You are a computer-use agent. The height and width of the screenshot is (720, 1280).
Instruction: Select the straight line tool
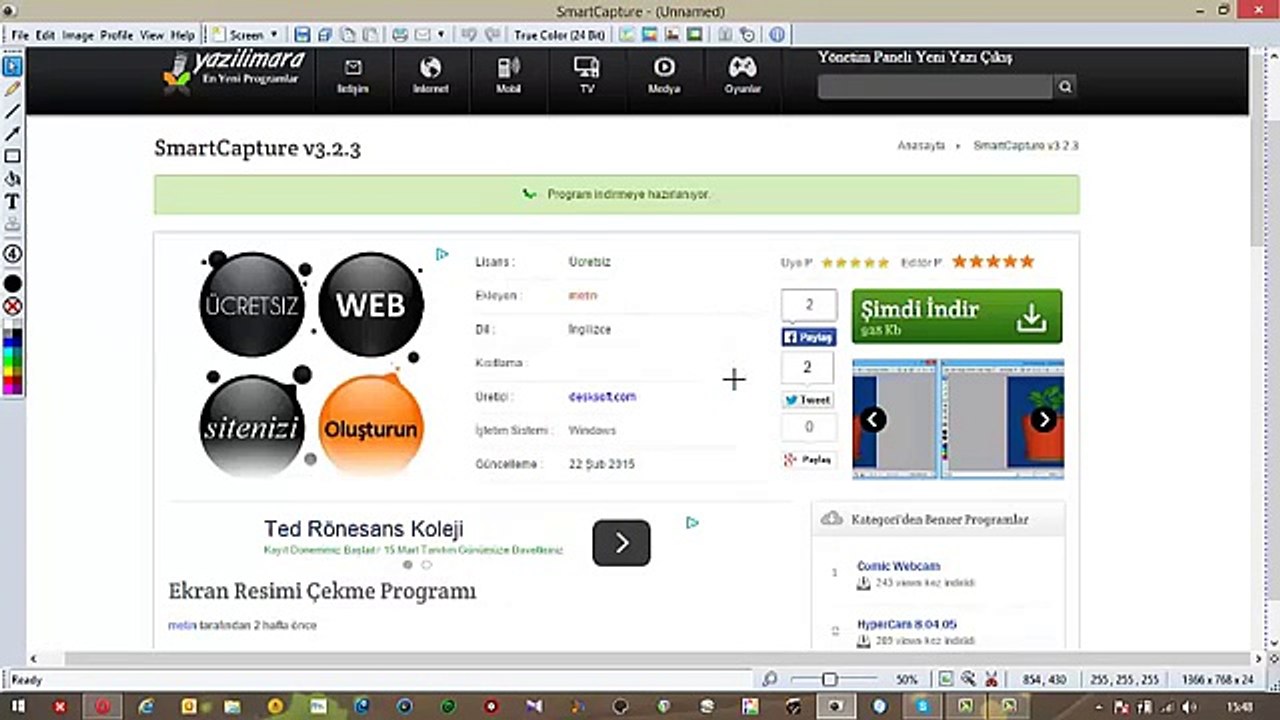12,112
